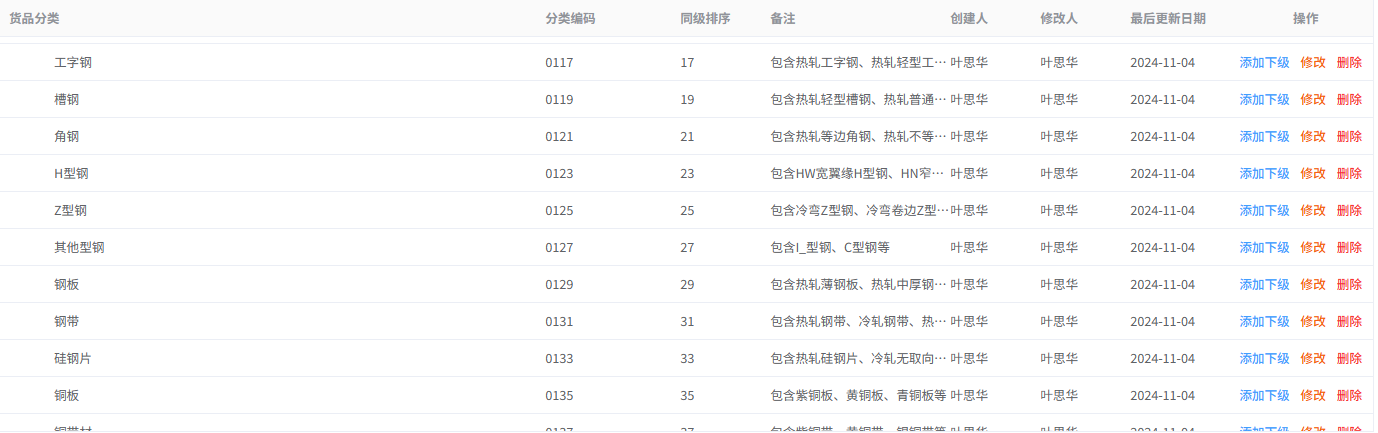This screenshot has width=1378, height=433.
Task: Select the H型钢 category name
Action: click(71, 173)
